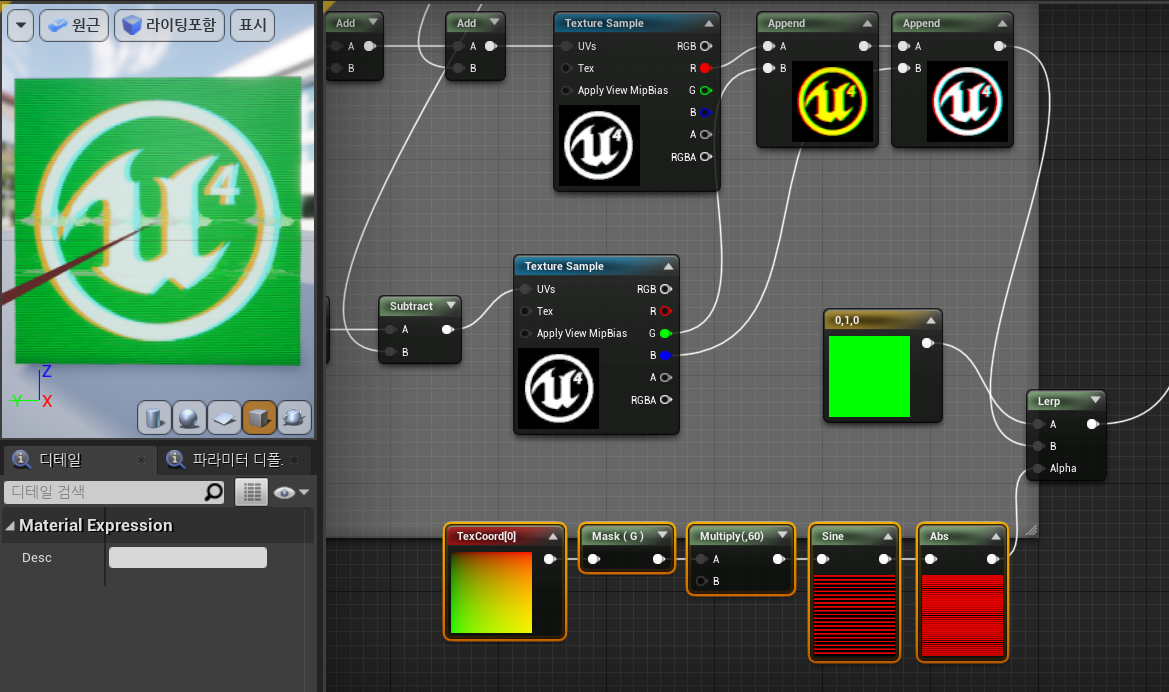Open the property matrix grid view icon
1169x692 pixels.
tap(252, 492)
